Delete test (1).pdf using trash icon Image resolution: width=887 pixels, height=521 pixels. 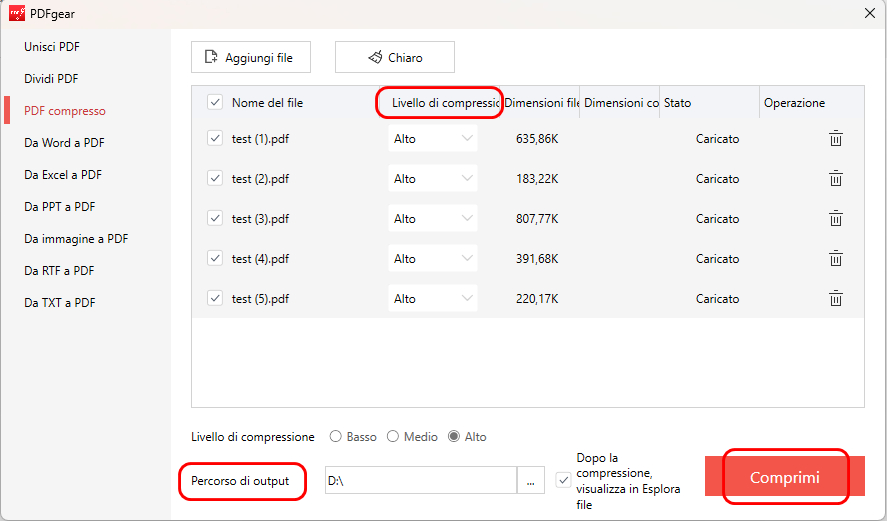835,139
